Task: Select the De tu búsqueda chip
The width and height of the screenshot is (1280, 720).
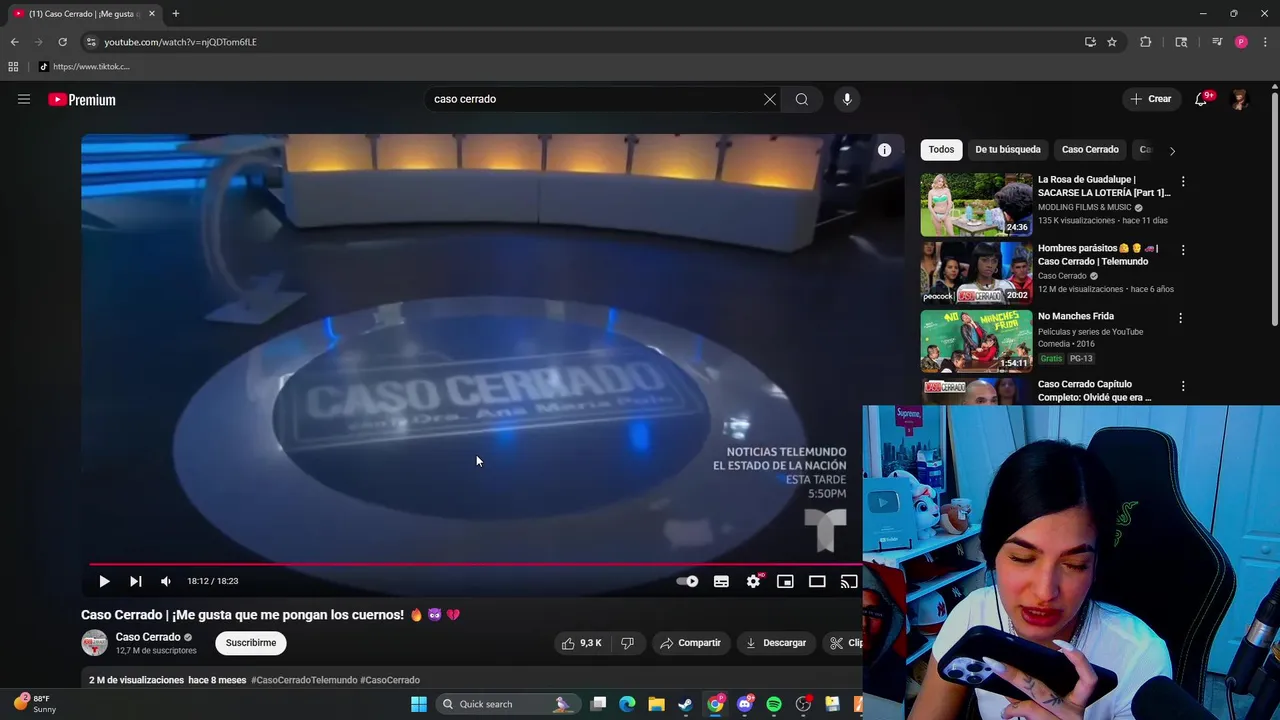Action: [x=1008, y=150]
